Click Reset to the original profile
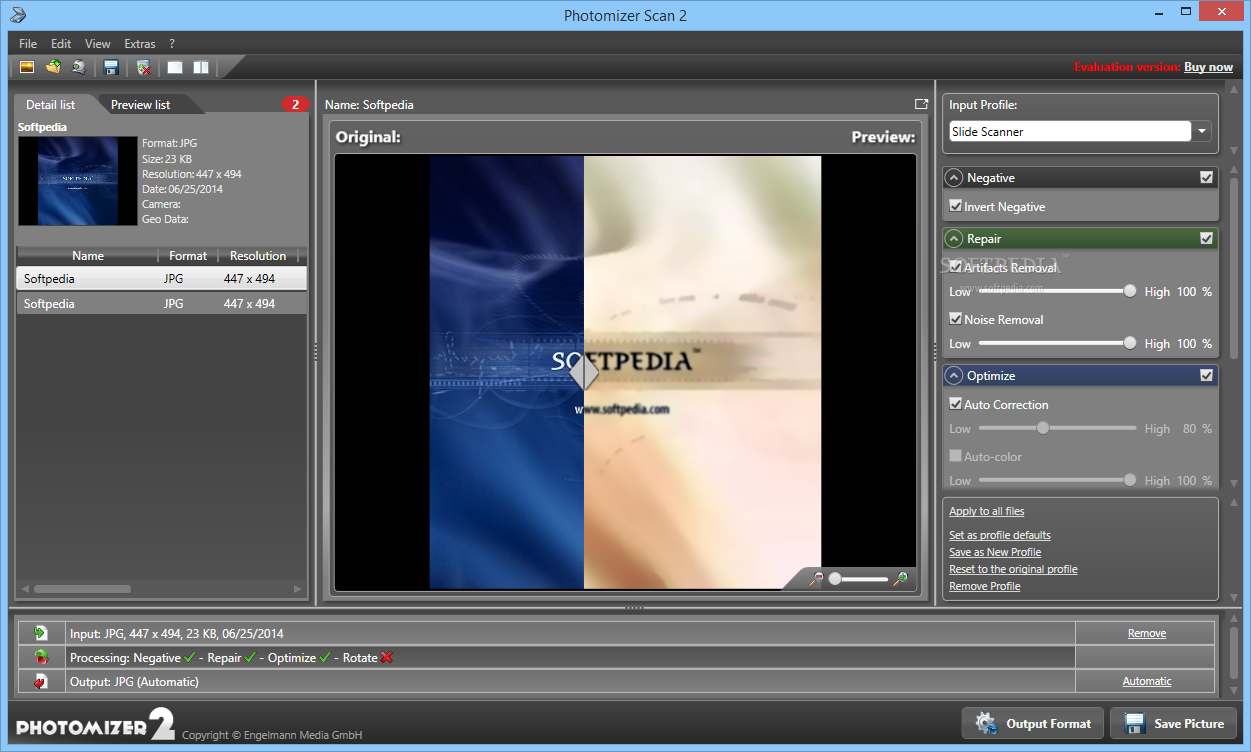This screenshot has width=1251, height=752. 1013,569
